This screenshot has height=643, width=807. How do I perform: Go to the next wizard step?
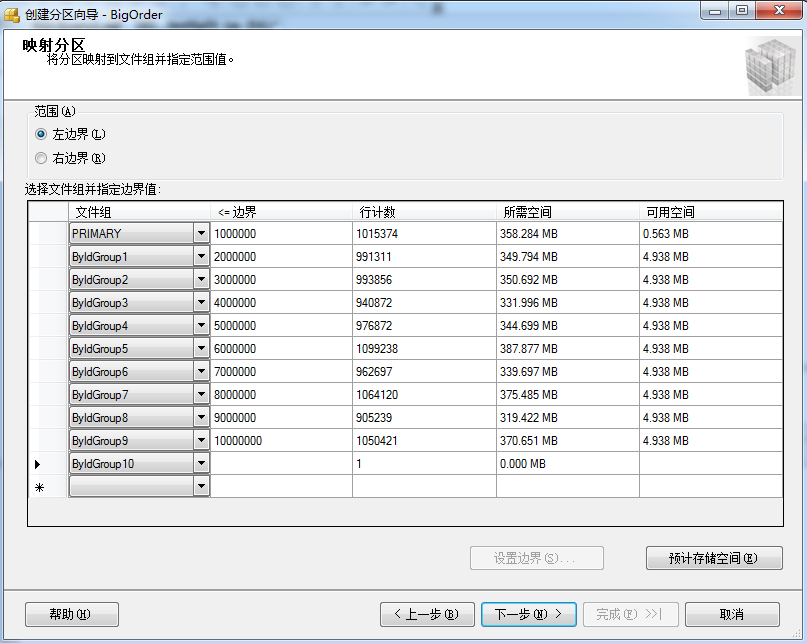click(x=528, y=614)
